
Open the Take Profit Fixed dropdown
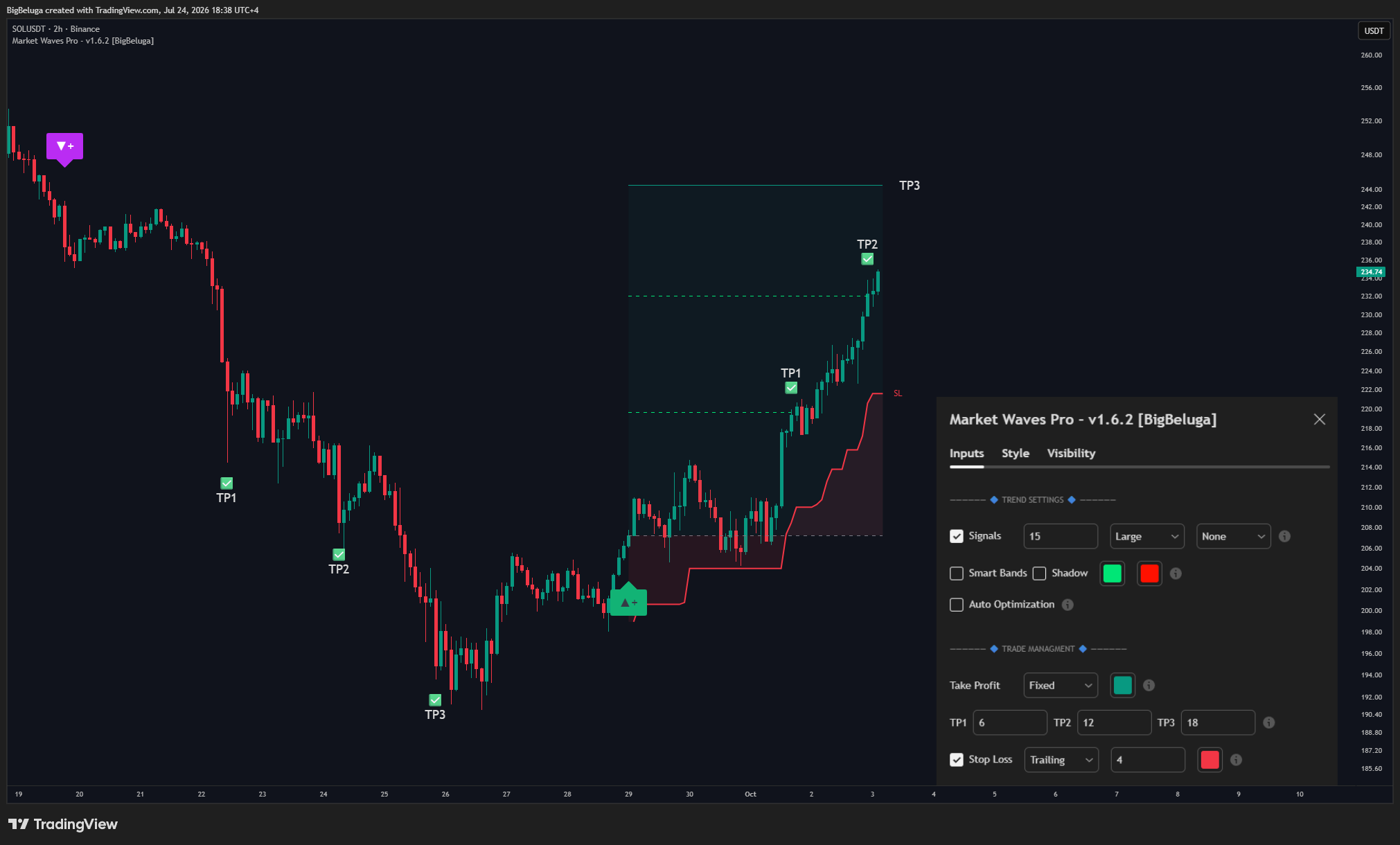coord(1061,685)
